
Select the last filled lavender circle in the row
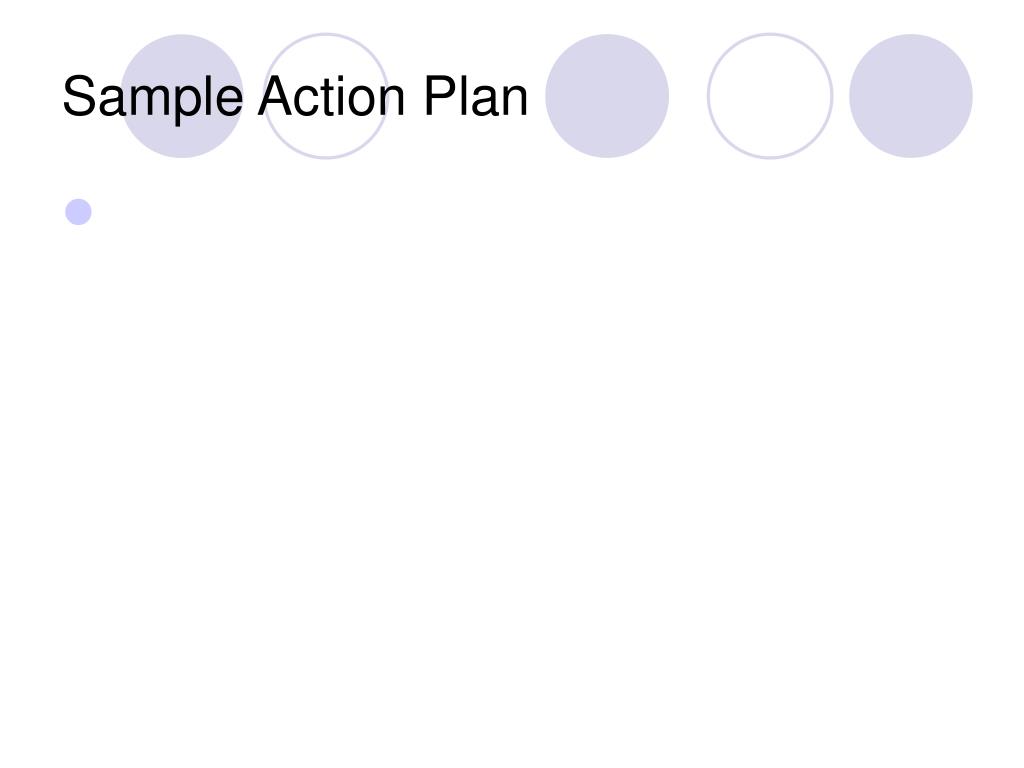coord(911,96)
